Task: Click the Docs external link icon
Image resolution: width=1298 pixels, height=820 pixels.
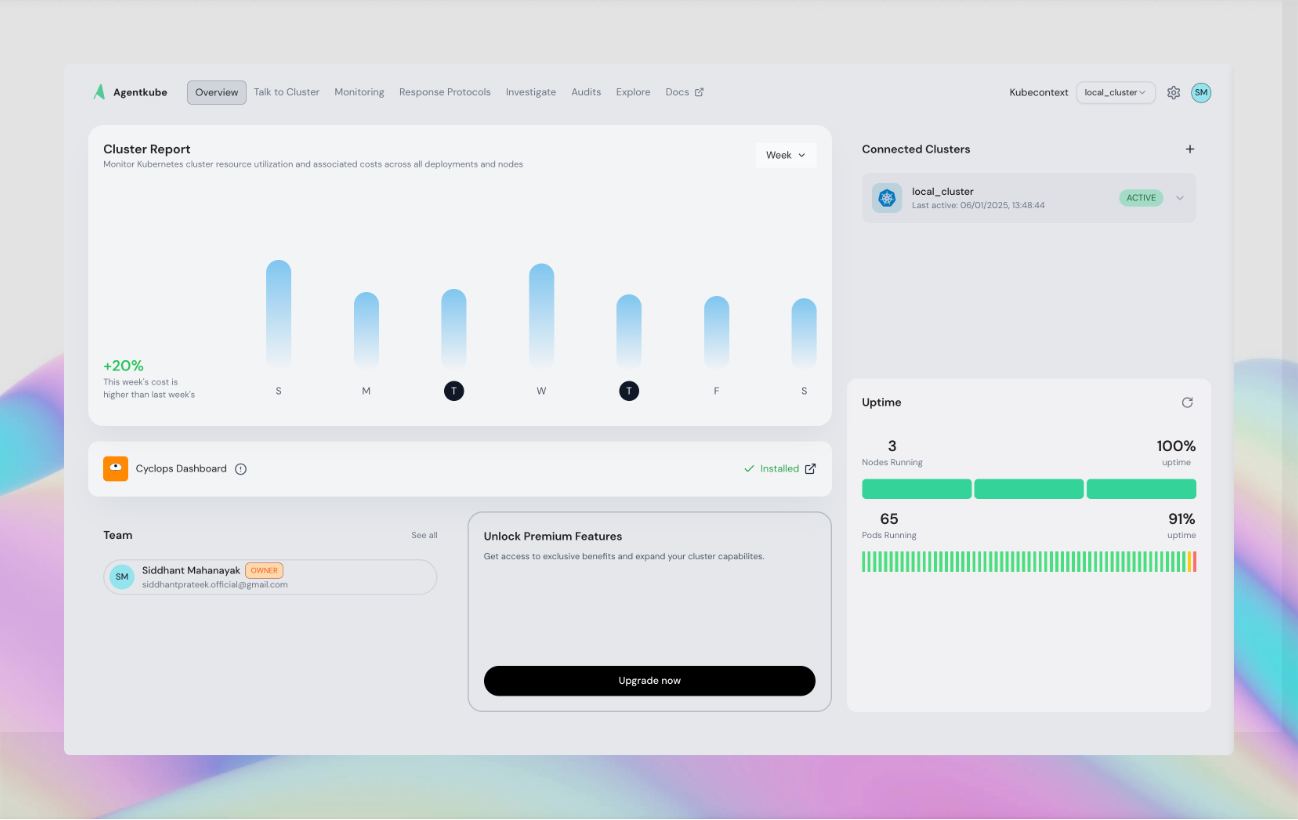Action: click(x=699, y=92)
